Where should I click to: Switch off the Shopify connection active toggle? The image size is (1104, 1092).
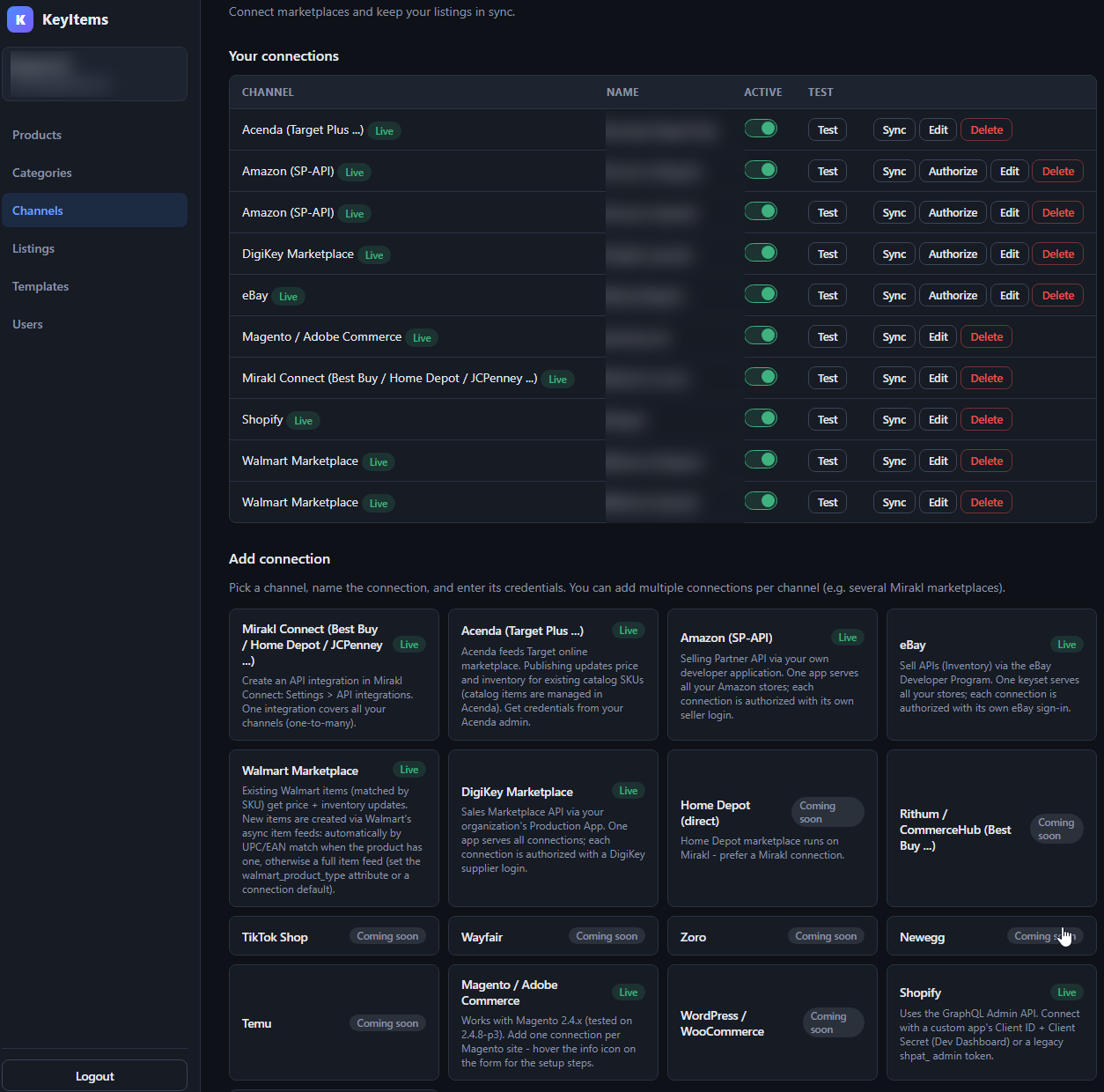point(761,418)
